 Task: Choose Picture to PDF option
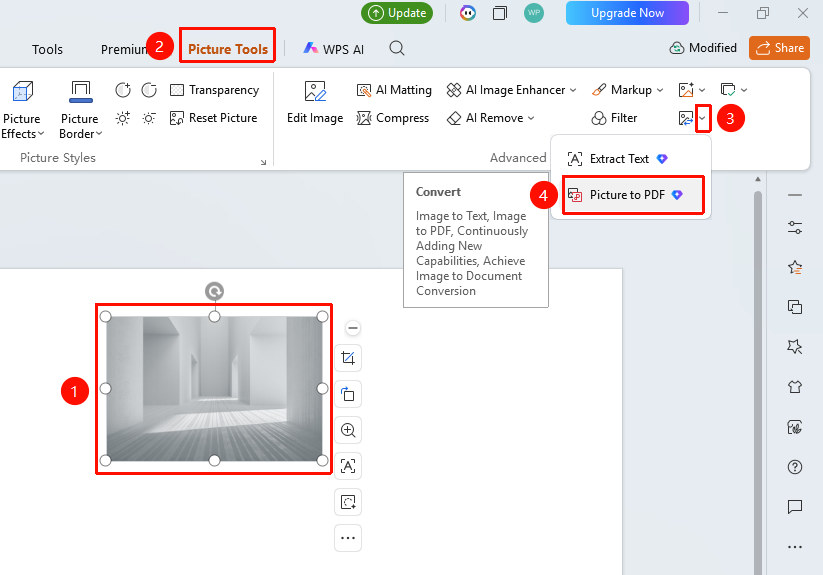pyautogui.click(x=633, y=195)
